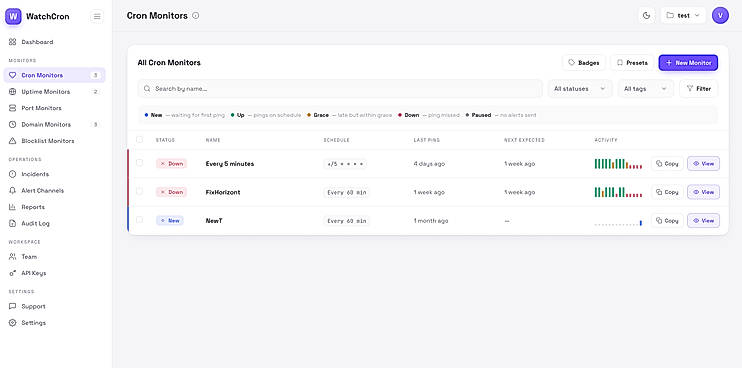Click the Every 5 minutes activity bars
742x368 pixels.
pos(618,164)
